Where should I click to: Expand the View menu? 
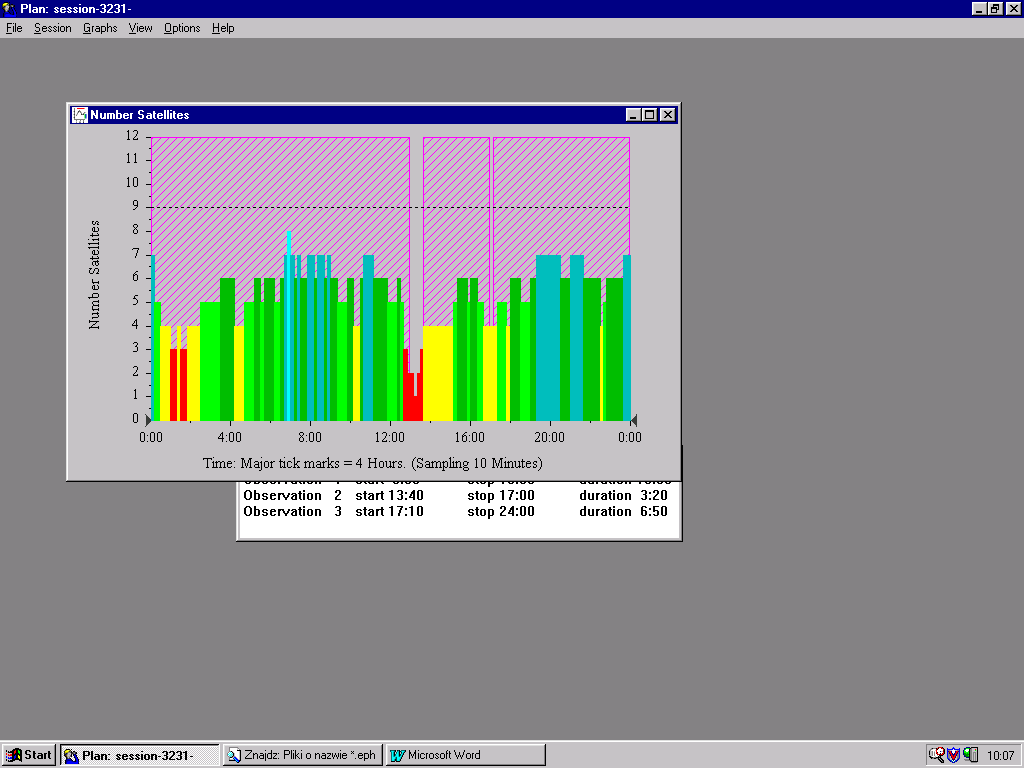(140, 28)
